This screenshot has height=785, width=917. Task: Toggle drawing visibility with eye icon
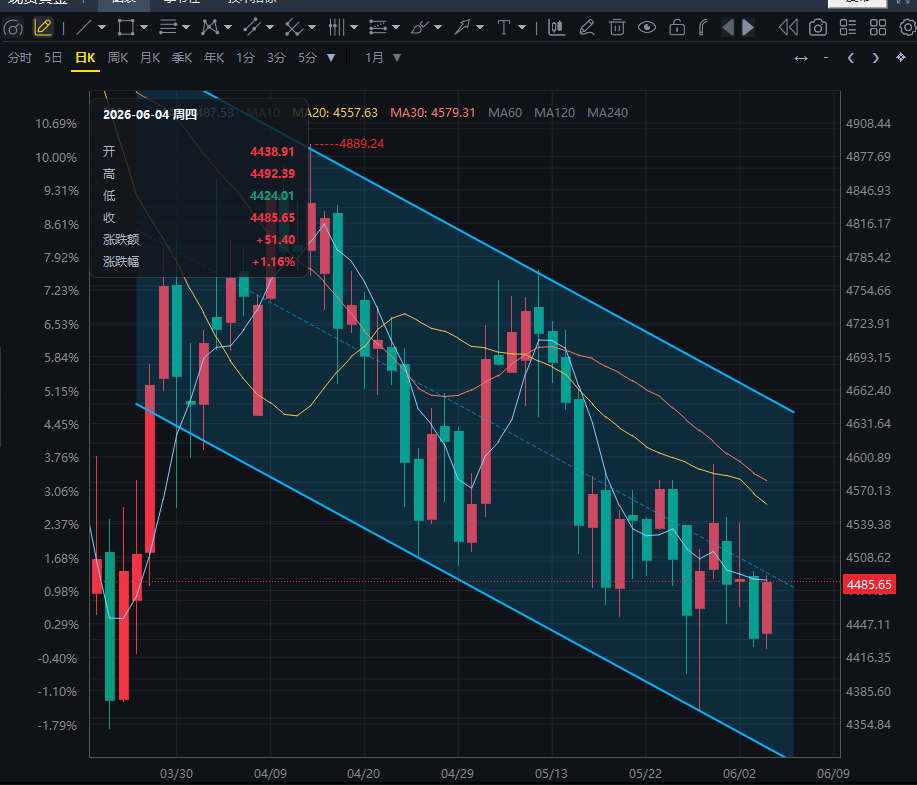(x=647, y=27)
